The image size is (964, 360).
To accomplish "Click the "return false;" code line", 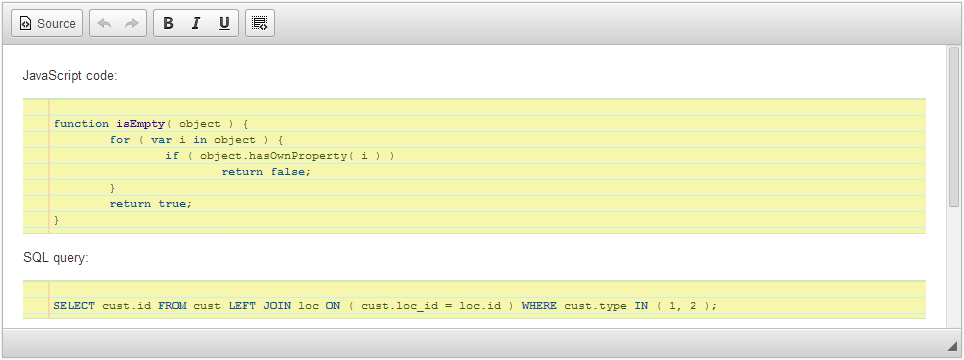I will [266, 171].
